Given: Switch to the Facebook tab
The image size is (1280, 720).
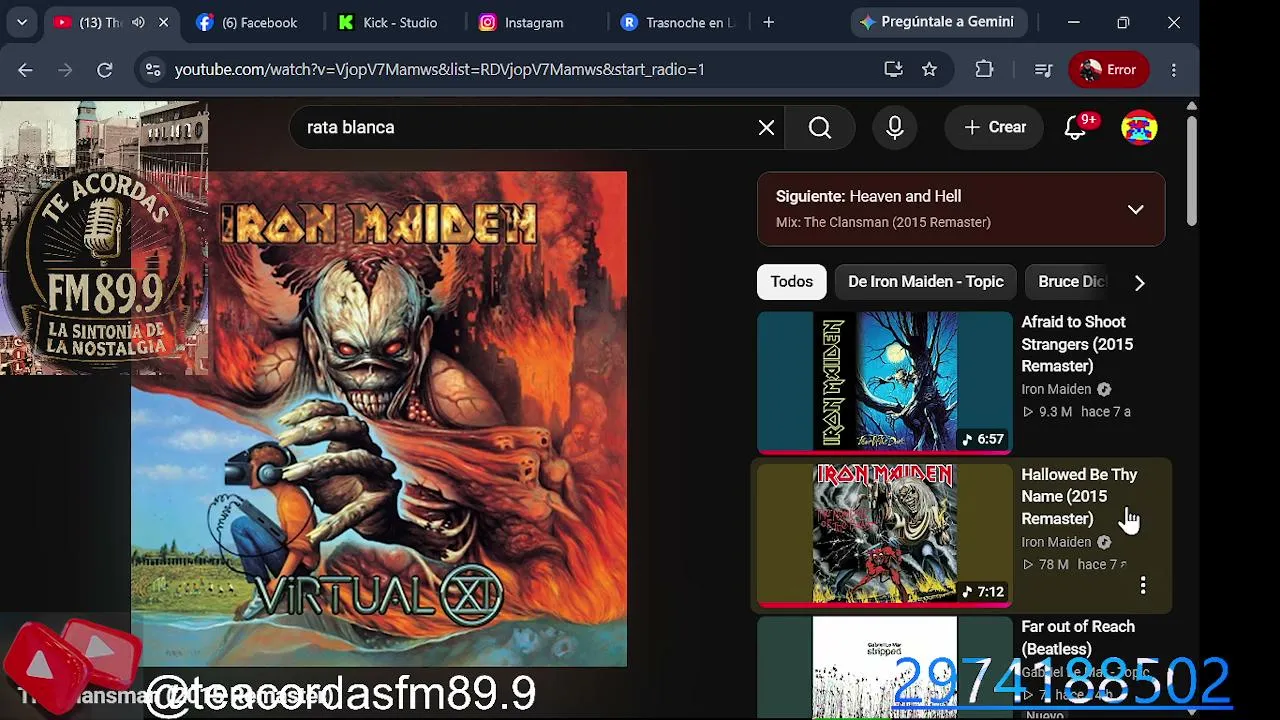Looking at the screenshot, I should point(250,22).
